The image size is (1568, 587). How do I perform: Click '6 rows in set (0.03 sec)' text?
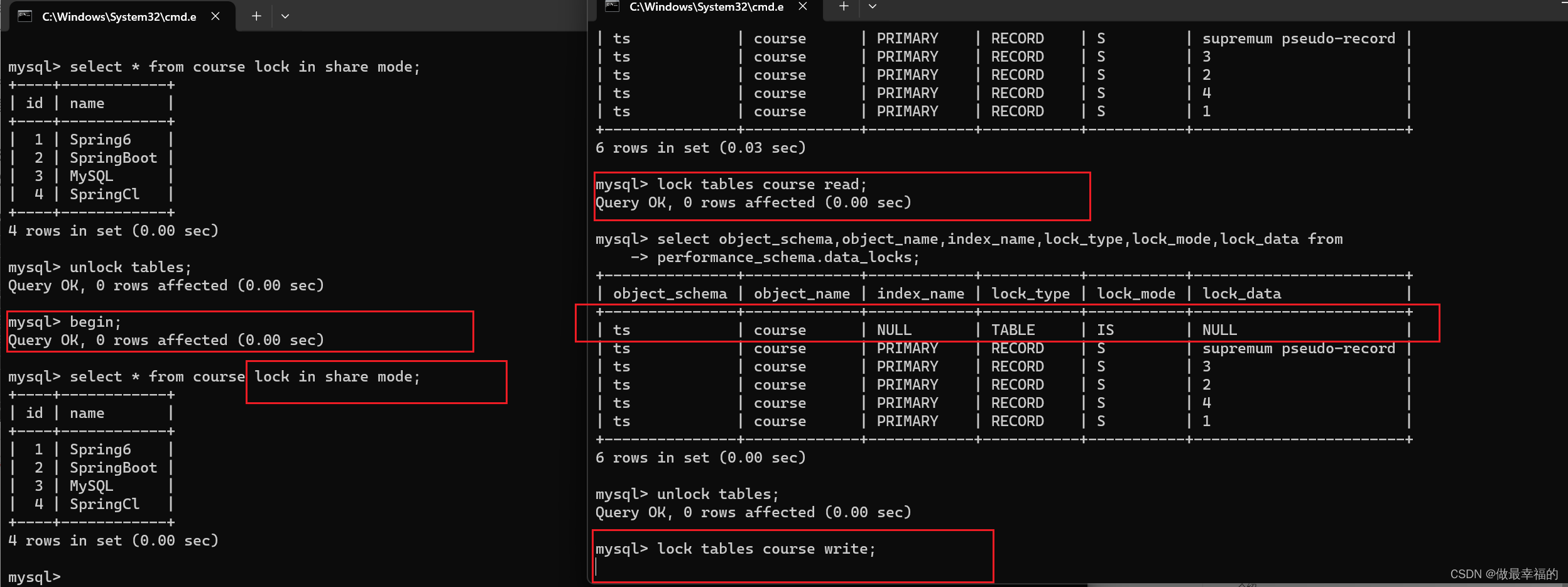[700, 148]
